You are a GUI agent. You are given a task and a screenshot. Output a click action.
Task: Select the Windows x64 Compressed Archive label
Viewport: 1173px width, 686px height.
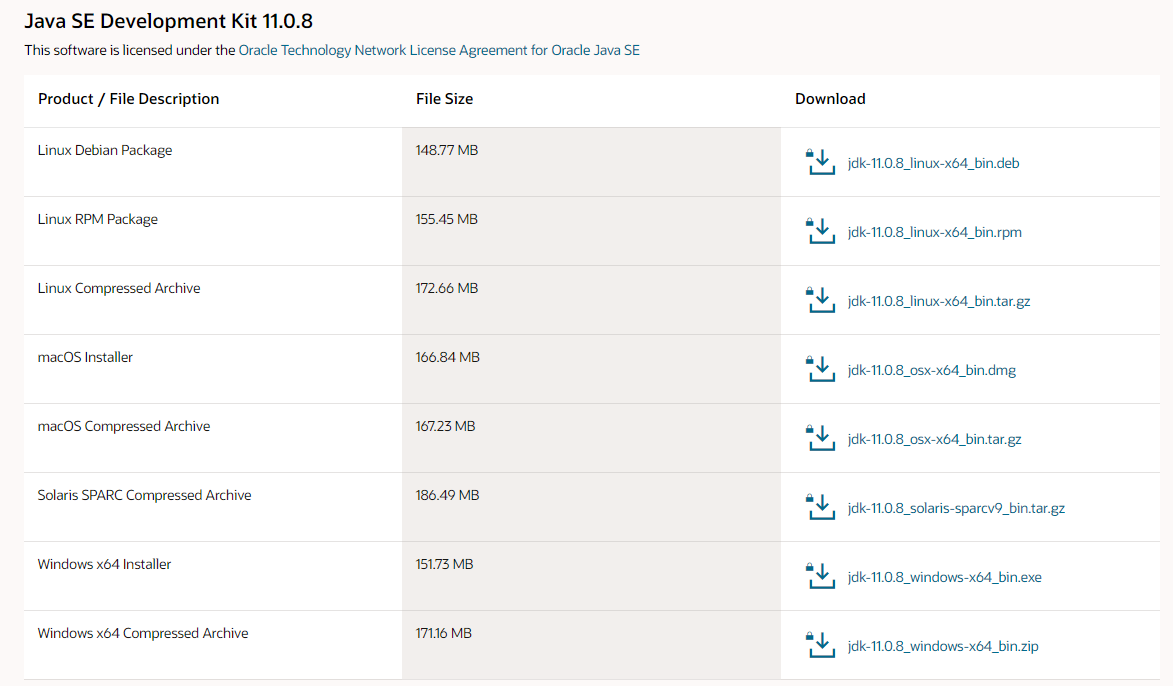click(143, 633)
